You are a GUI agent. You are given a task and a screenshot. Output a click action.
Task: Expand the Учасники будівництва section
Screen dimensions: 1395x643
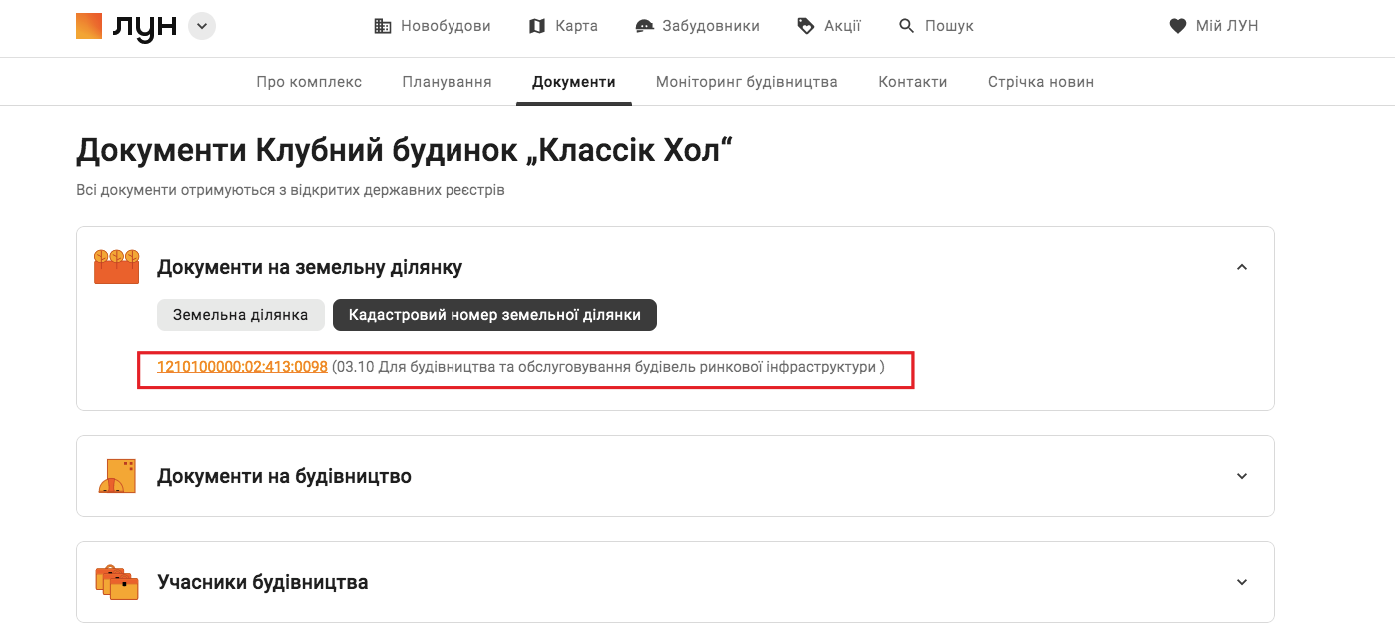point(1241,581)
